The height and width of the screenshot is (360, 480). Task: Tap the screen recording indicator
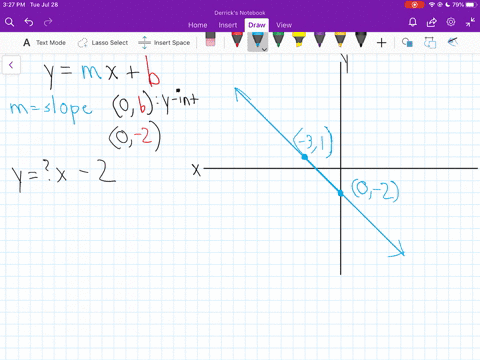pyautogui.click(x=414, y=5)
